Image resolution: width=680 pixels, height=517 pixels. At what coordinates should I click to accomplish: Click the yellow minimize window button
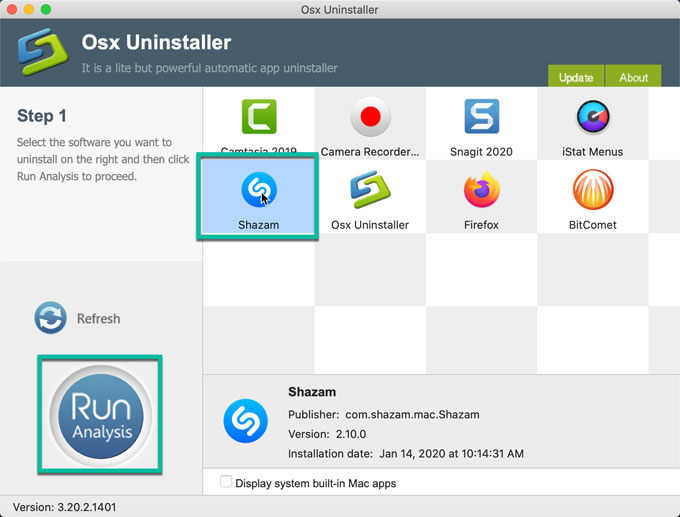pos(29,9)
